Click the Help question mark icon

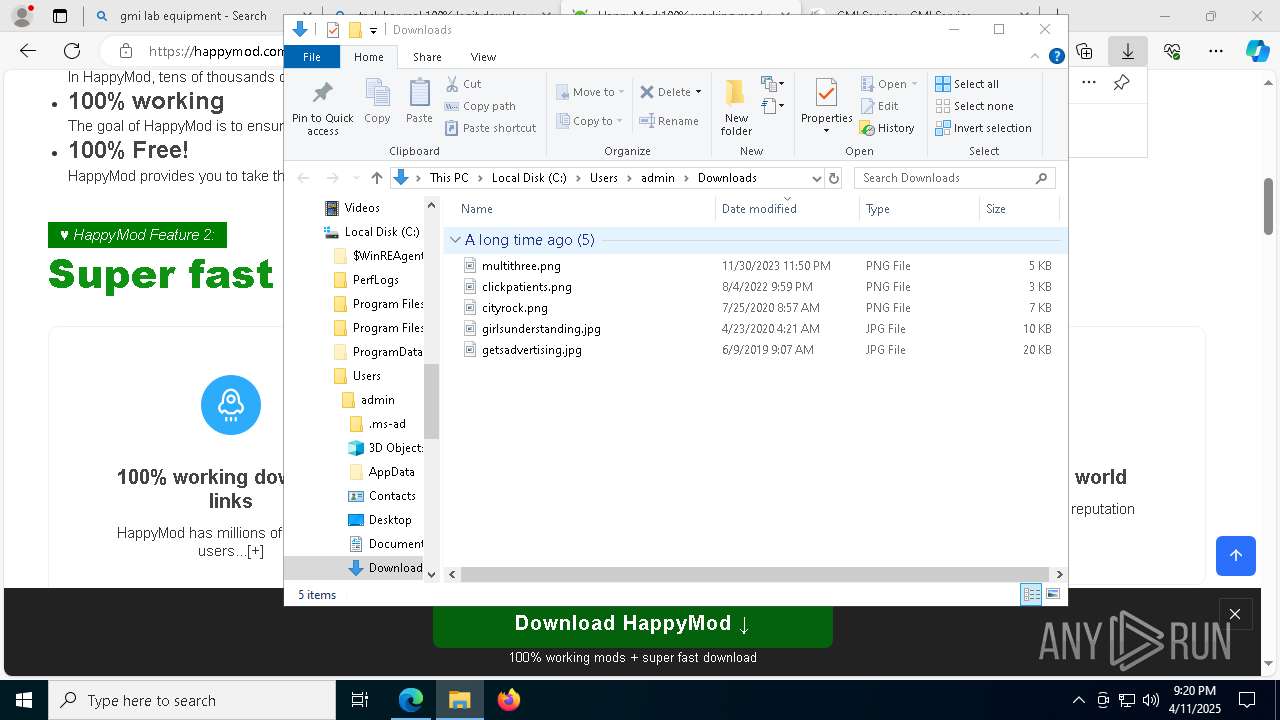click(x=1056, y=57)
